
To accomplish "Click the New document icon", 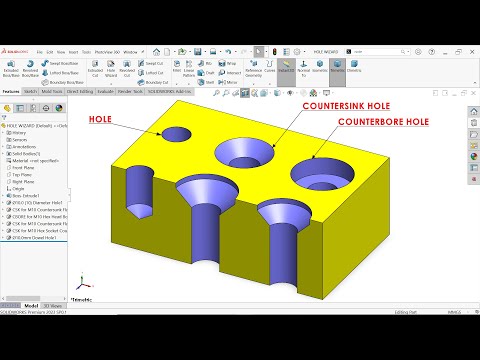I will click(167, 52).
